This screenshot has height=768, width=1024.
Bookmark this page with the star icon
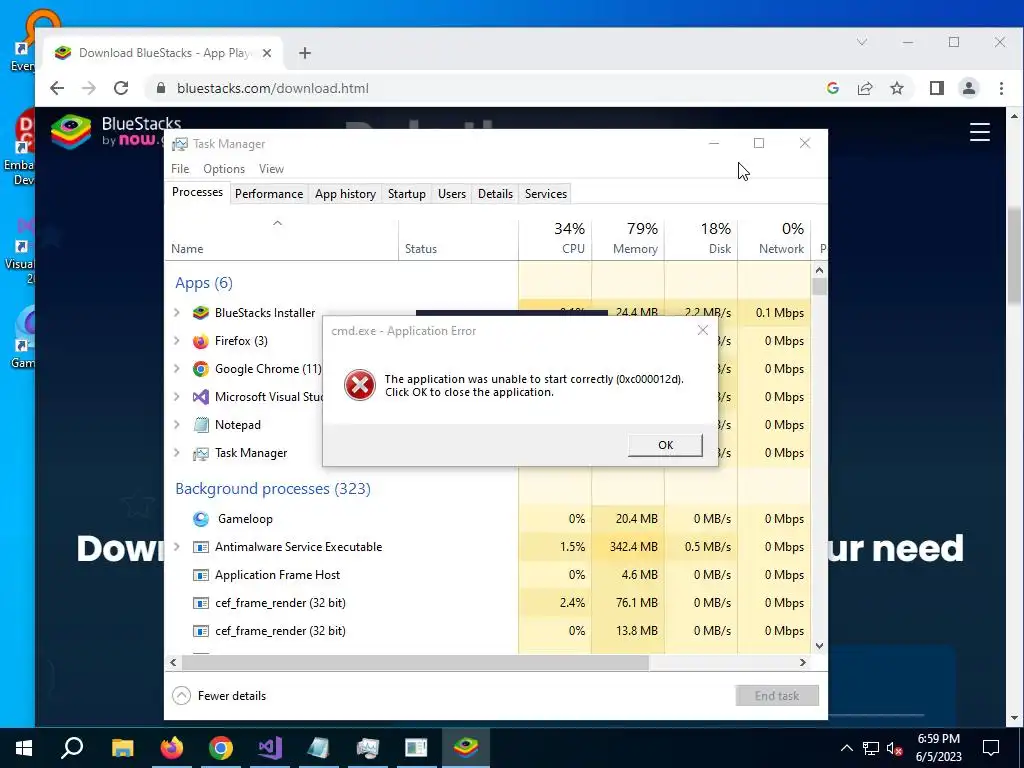pos(897,88)
